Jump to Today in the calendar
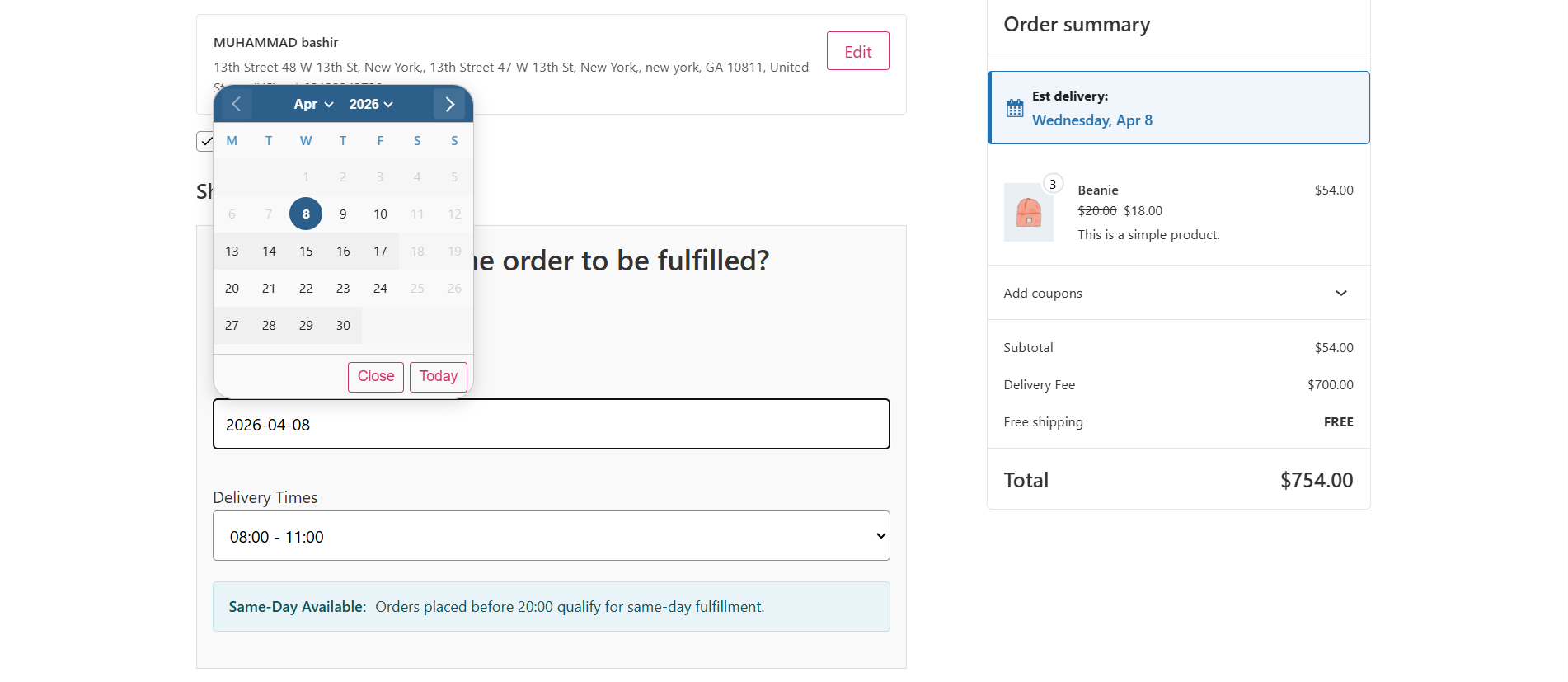The image size is (1568, 682). point(438,377)
